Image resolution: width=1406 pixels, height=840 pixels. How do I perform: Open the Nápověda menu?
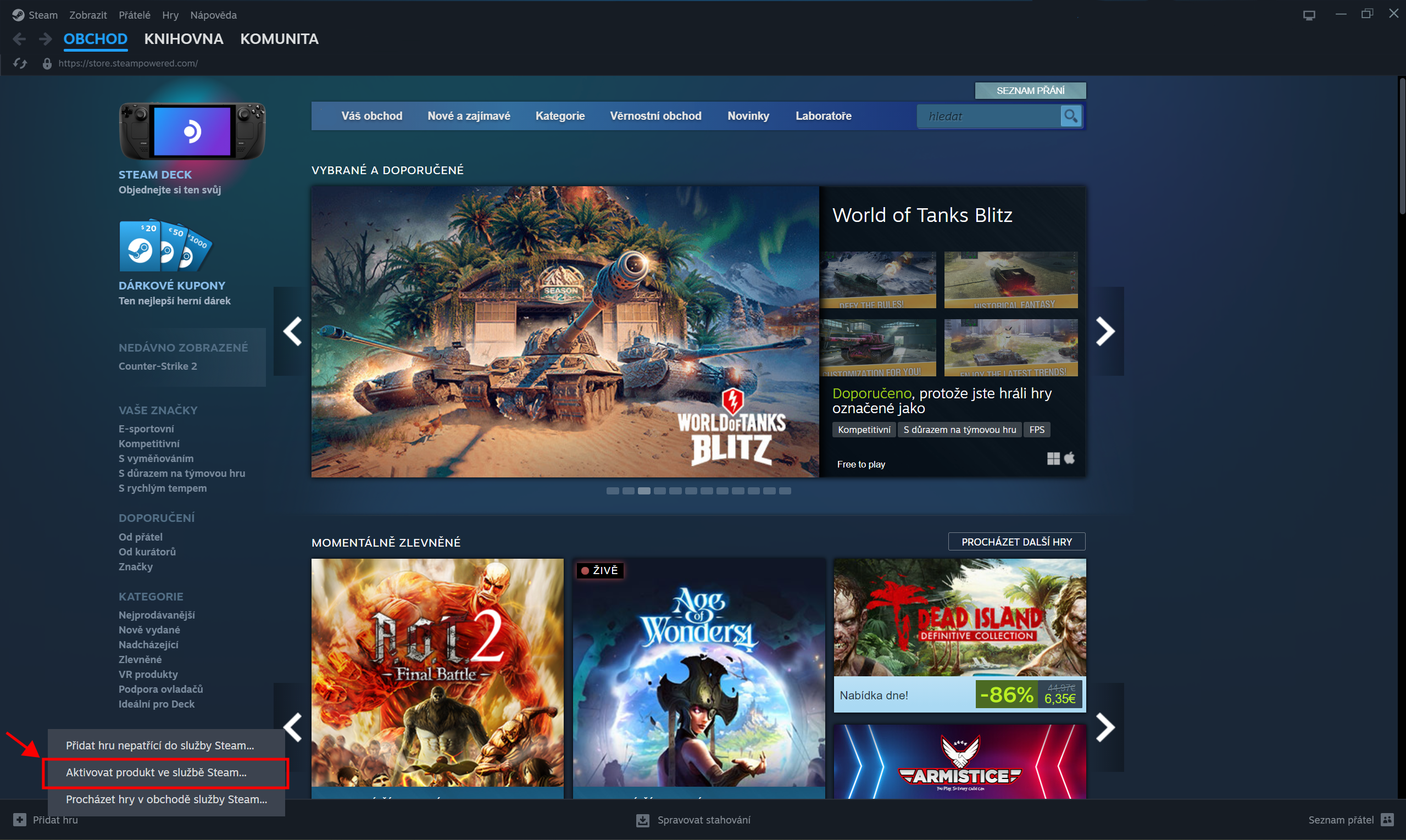tap(213, 15)
